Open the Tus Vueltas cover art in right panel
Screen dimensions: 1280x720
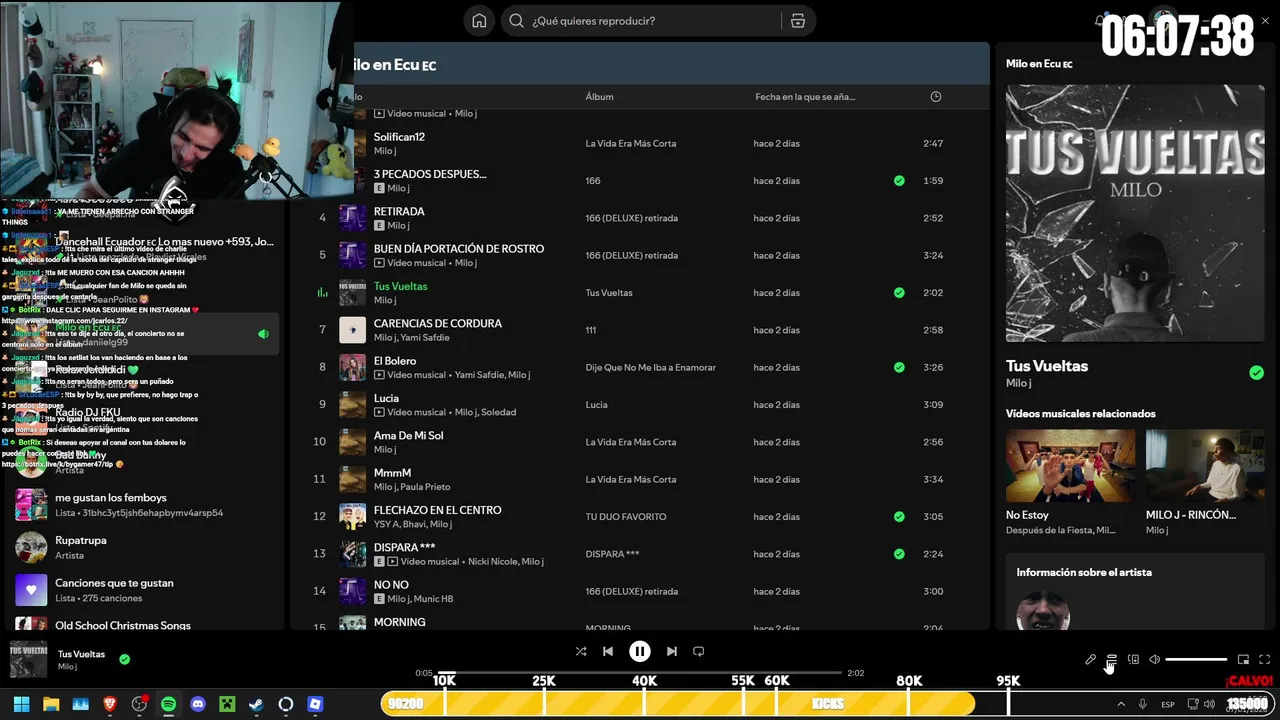[x=1135, y=213]
